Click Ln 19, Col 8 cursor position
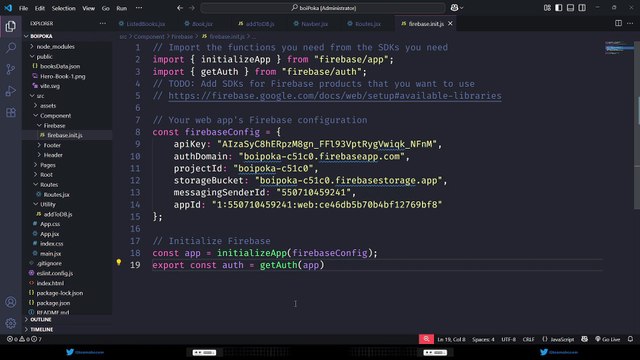Screen dimensions: 640x360 pyautogui.click(x=451, y=339)
